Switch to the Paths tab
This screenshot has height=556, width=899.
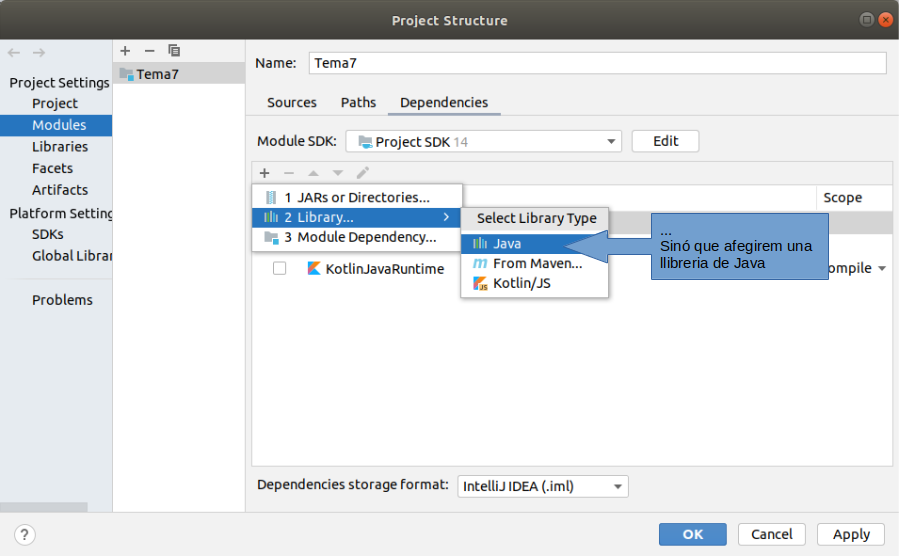(x=358, y=103)
